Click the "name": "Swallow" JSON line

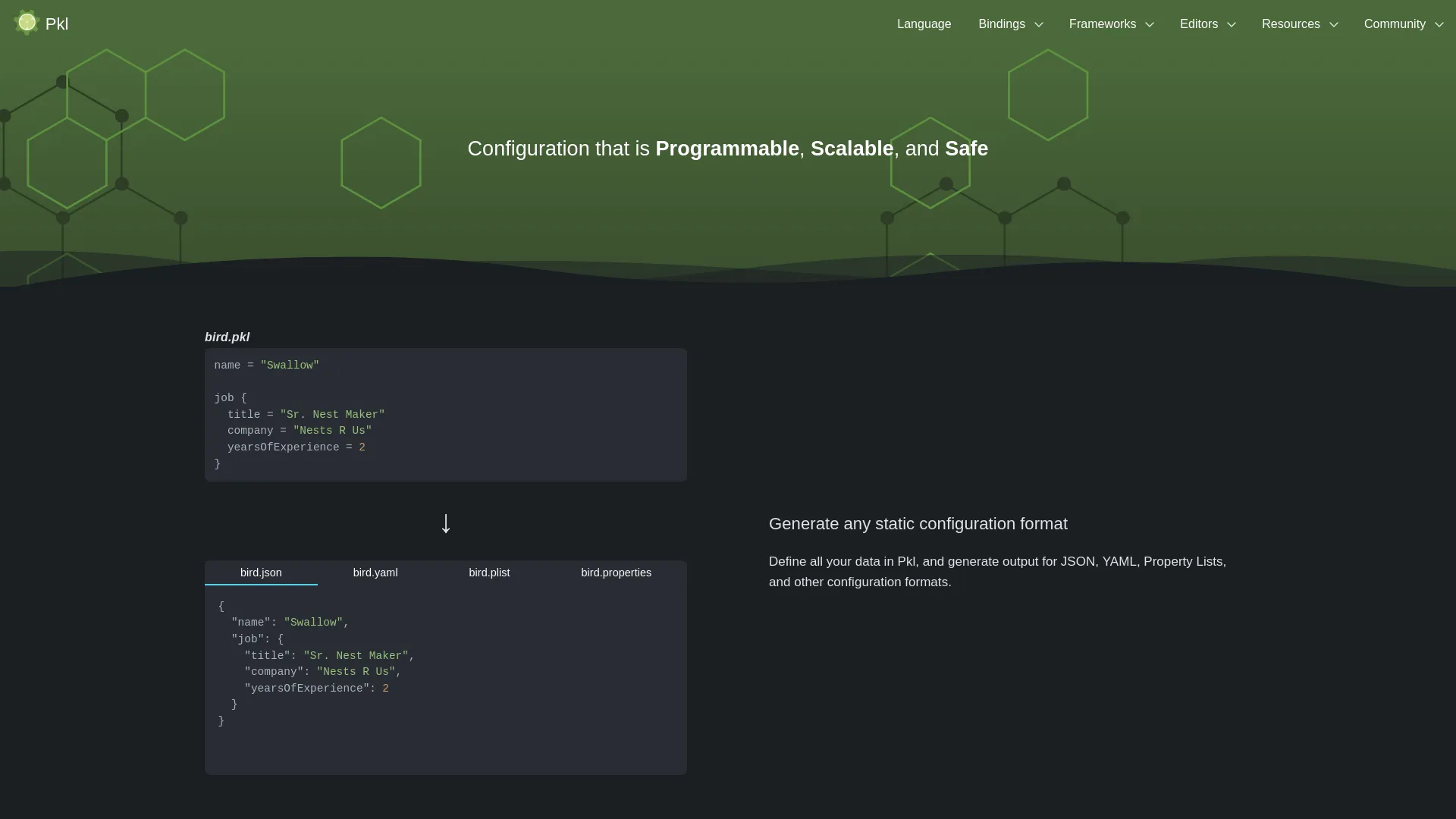[x=290, y=623]
